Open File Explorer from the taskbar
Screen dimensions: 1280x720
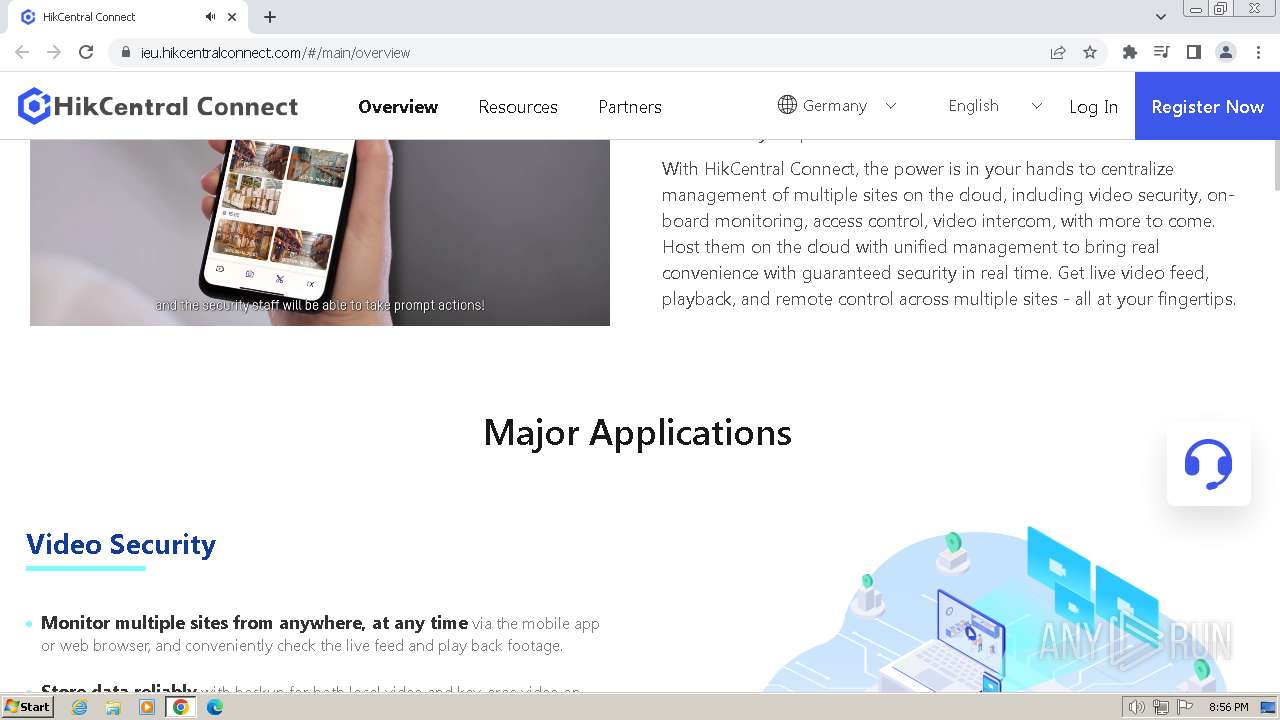(113, 707)
